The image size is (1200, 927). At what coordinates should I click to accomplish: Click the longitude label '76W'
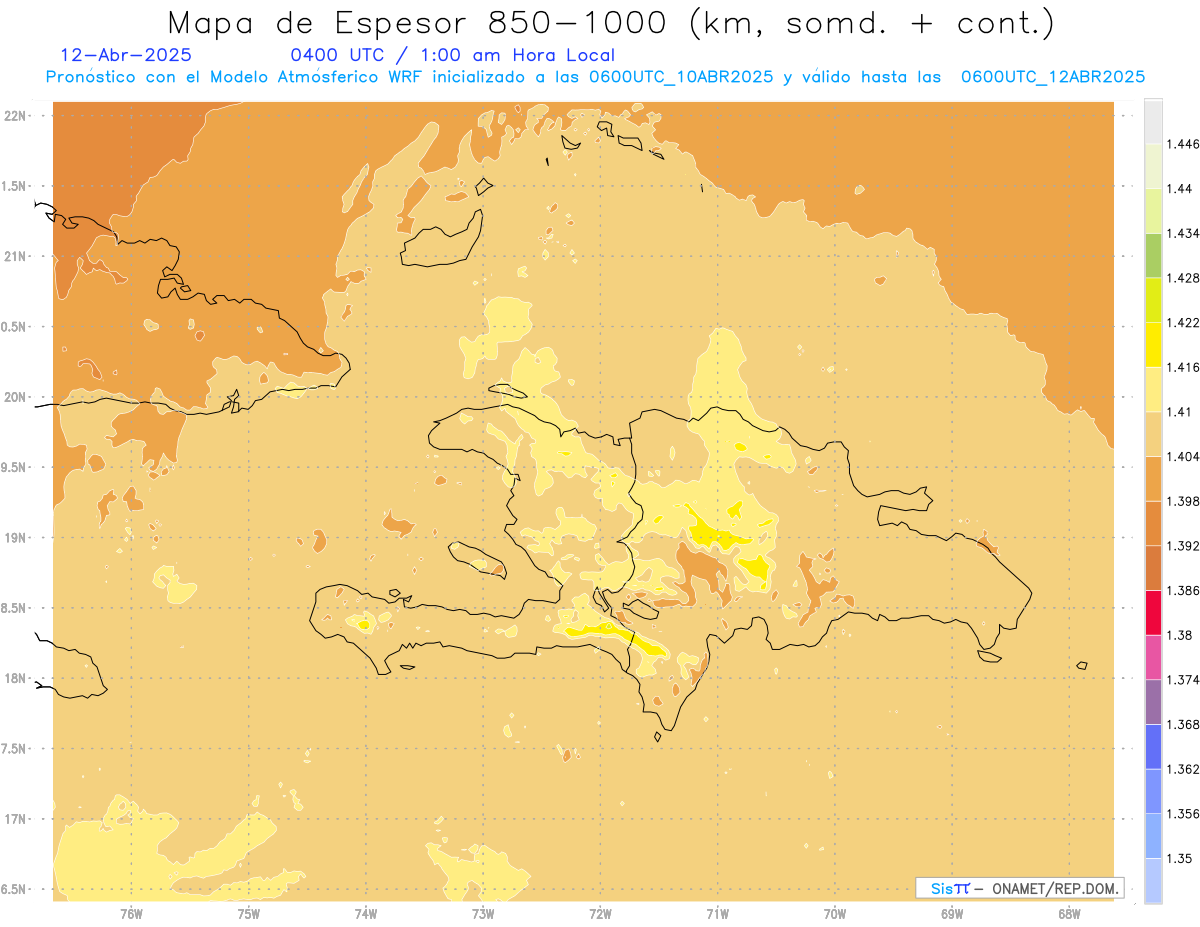click(131, 914)
